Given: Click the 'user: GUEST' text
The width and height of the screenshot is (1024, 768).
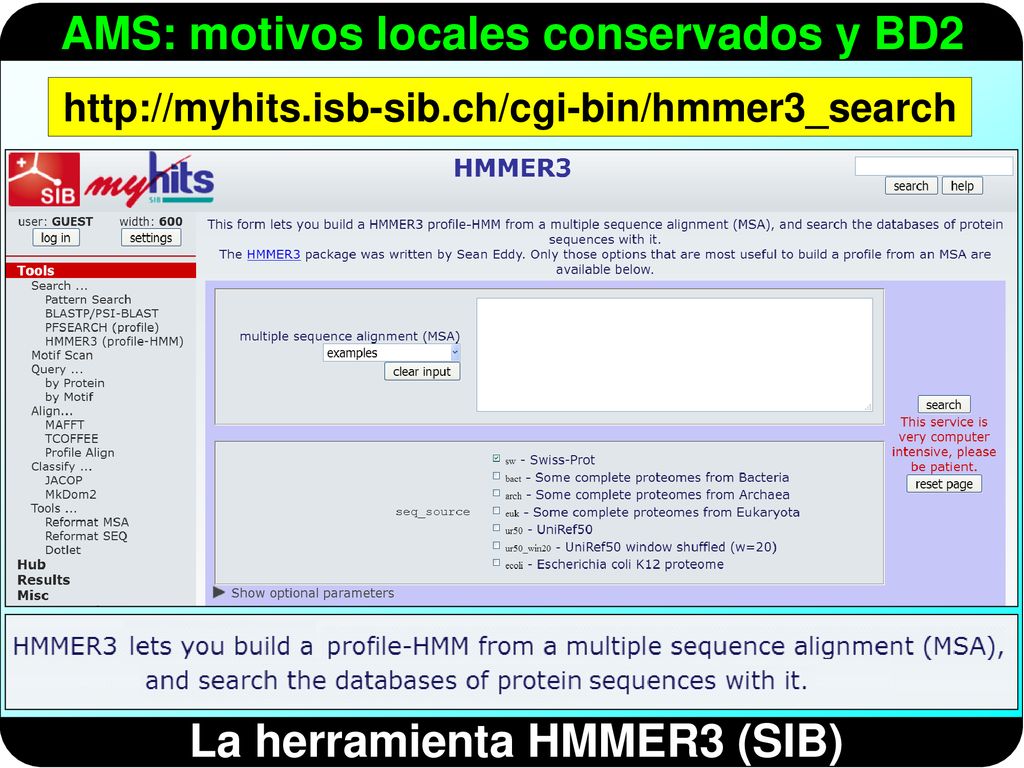Looking at the screenshot, I should pyautogui.click(x=56, y=221).
